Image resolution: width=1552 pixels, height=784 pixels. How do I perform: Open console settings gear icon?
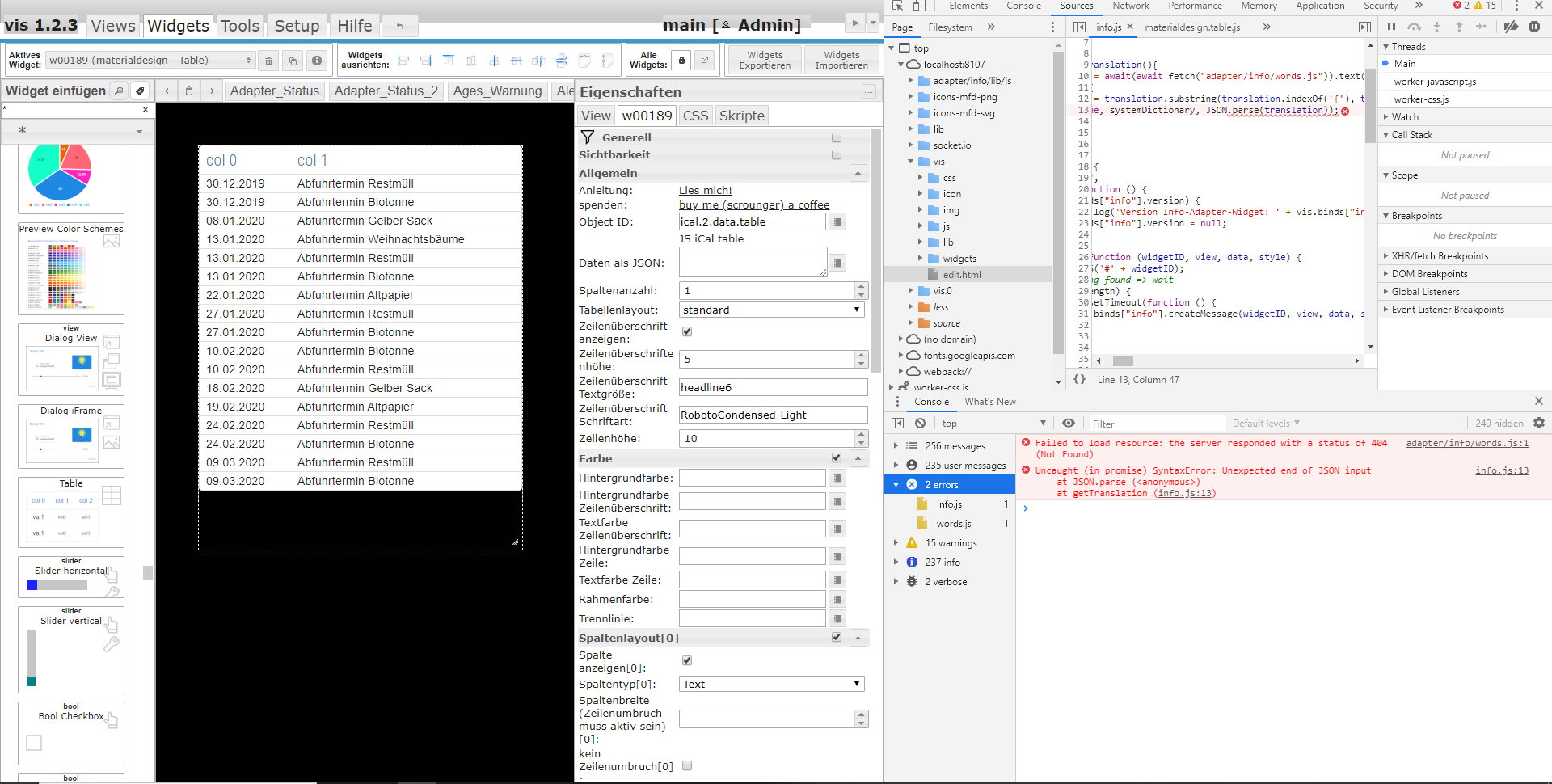[1539, 423]
